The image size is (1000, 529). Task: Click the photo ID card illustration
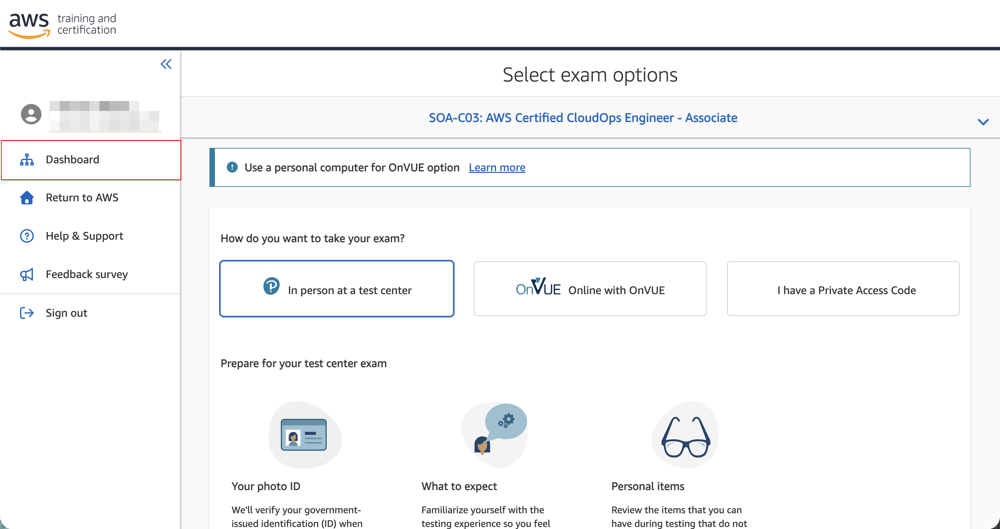pyautogui.click(x=305, y=435)
